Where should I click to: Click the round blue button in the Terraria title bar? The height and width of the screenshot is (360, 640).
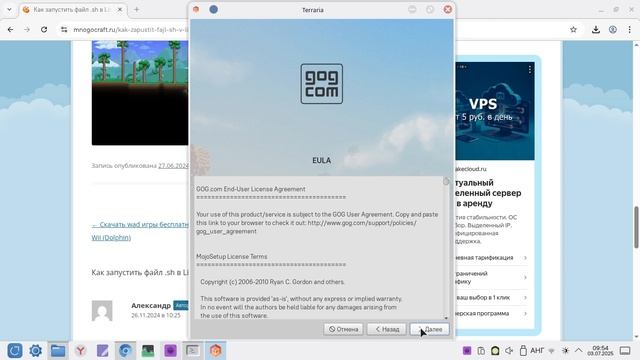pyautogui.click(x=213, y=9)
